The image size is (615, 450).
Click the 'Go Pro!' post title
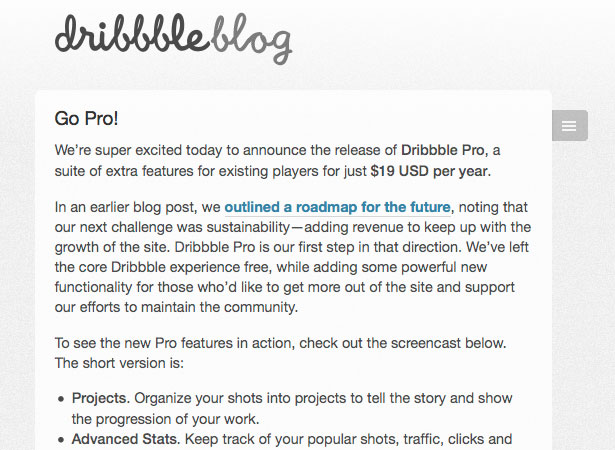pyautogui.click(x=86, y=118)
